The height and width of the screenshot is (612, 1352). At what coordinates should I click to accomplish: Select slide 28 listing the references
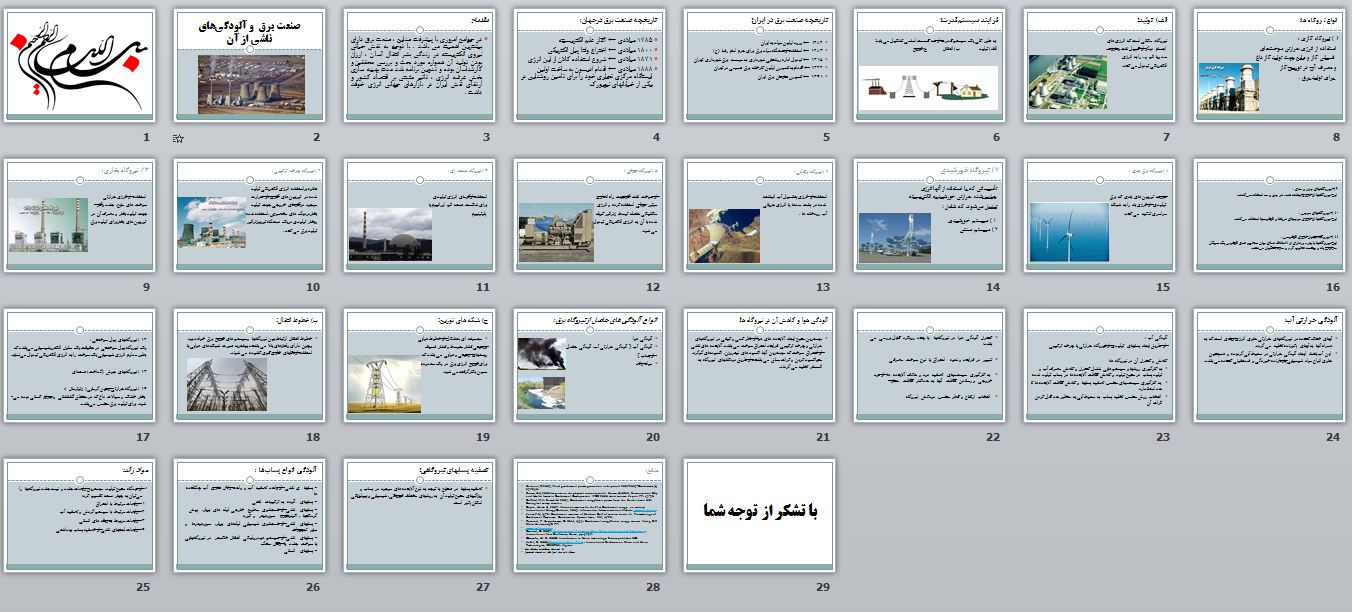590,516
